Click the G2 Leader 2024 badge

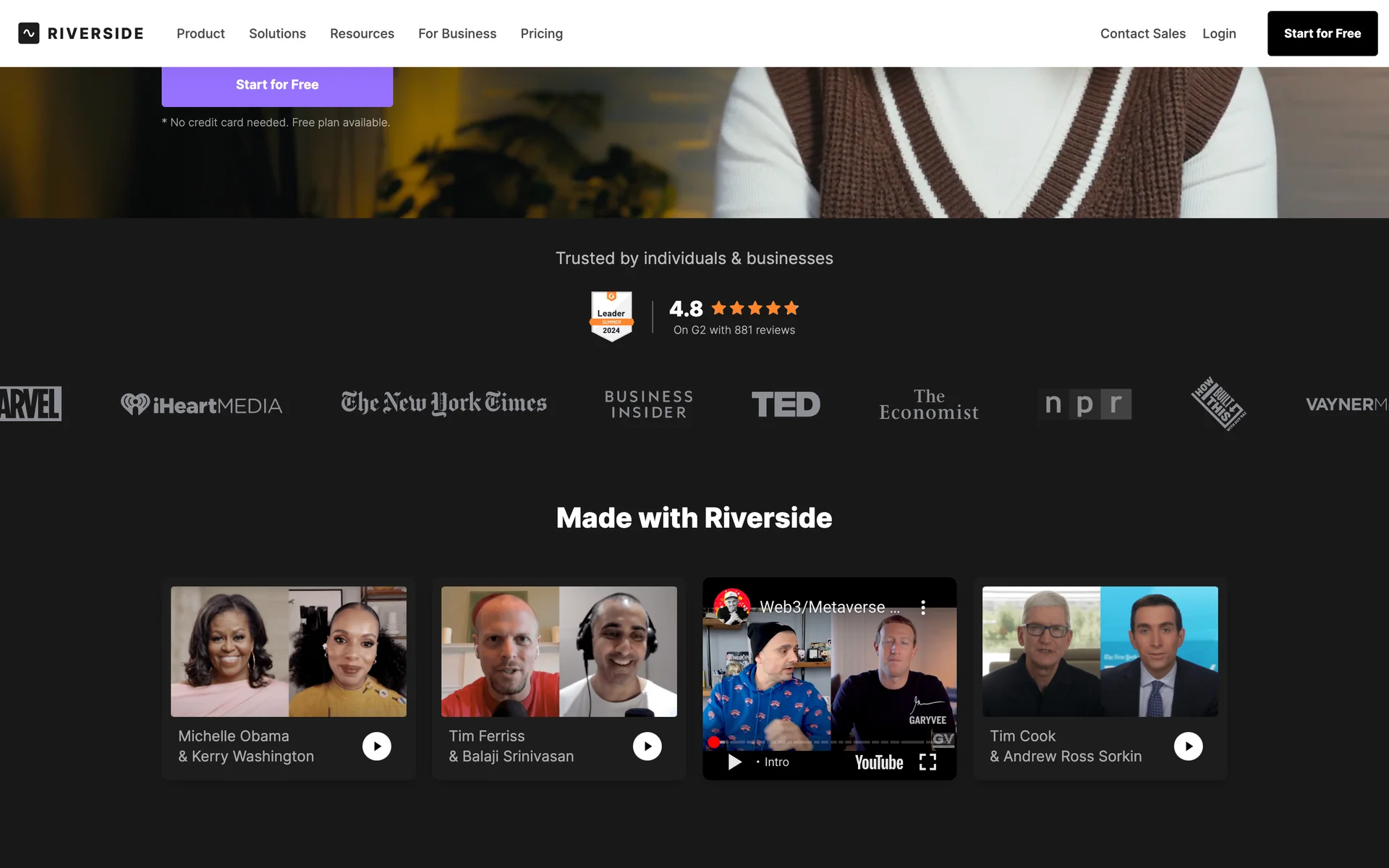(x=611, y=316)
